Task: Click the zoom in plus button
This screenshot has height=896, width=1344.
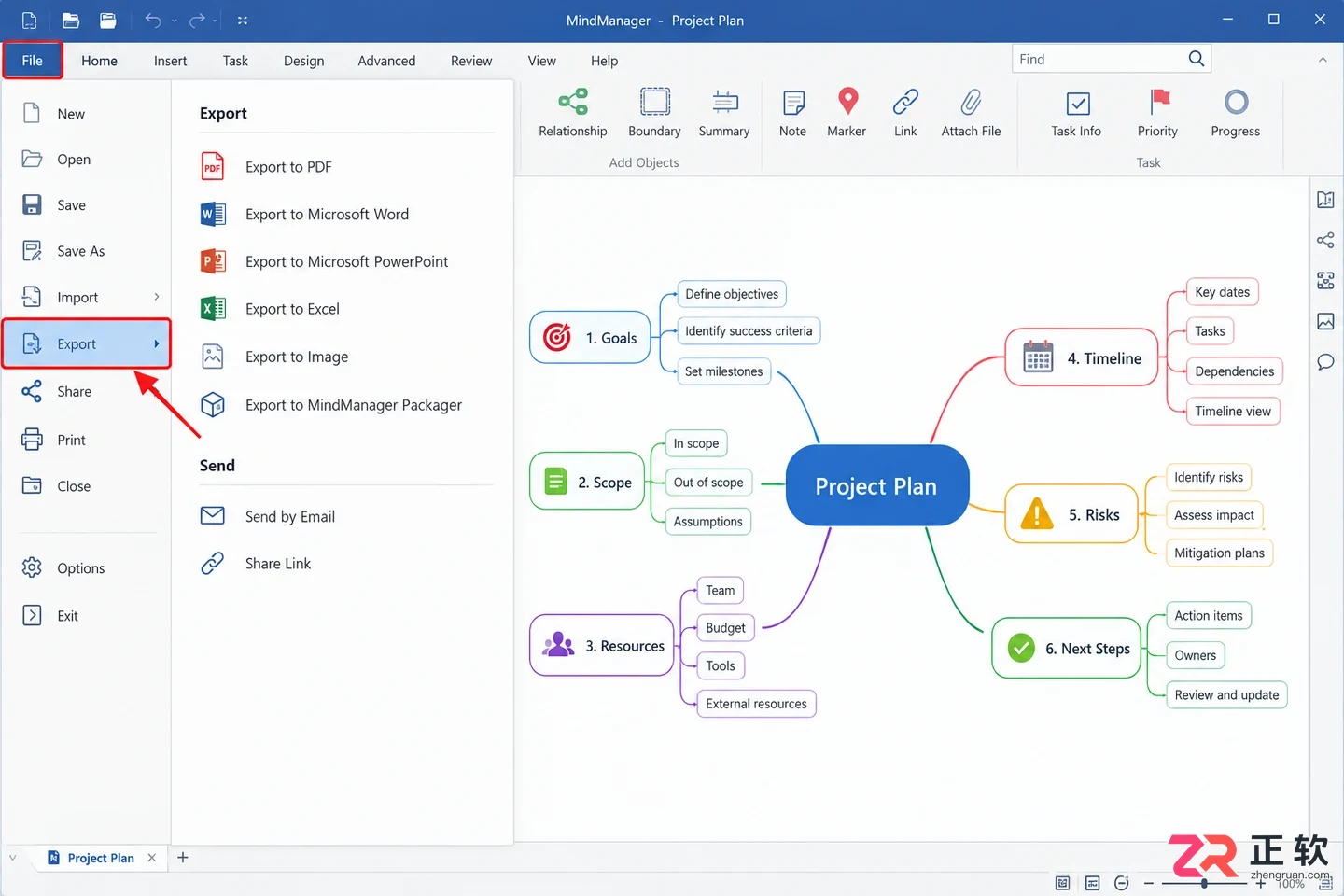Action: (x=1261, y=883)
